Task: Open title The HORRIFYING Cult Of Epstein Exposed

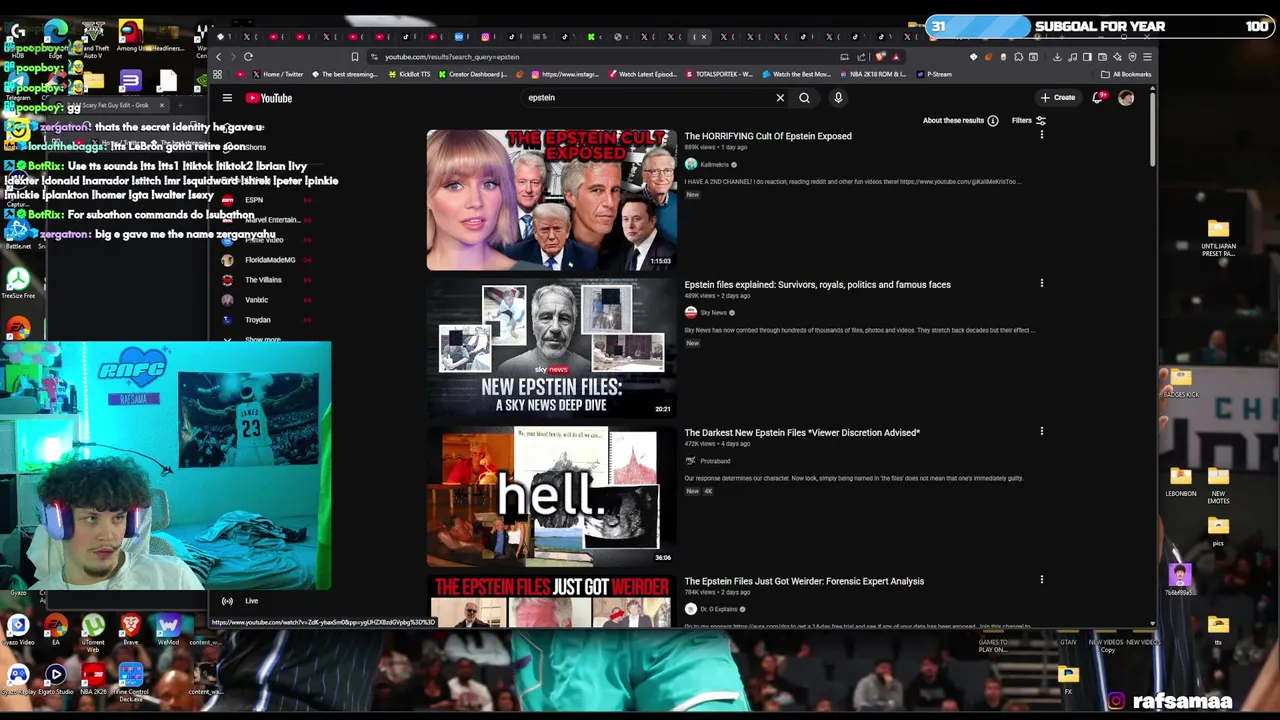Action: pos(768,136)
